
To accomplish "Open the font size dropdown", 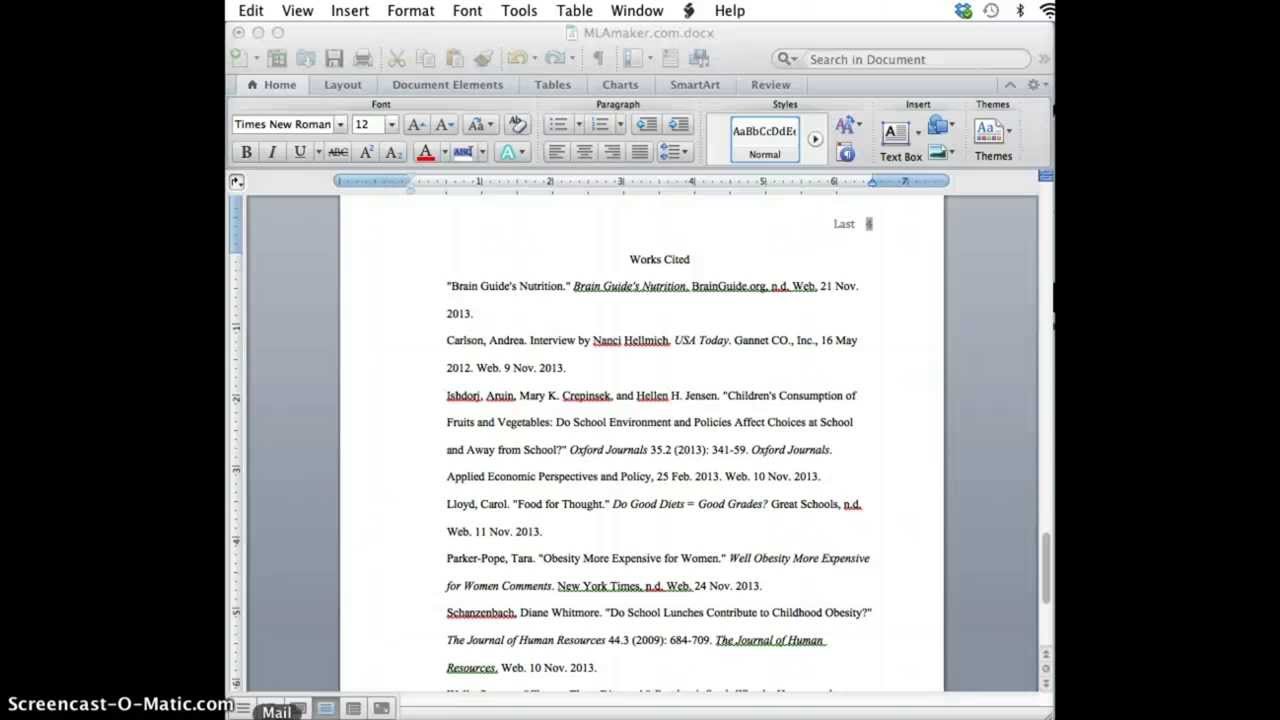I will point(391,125).
